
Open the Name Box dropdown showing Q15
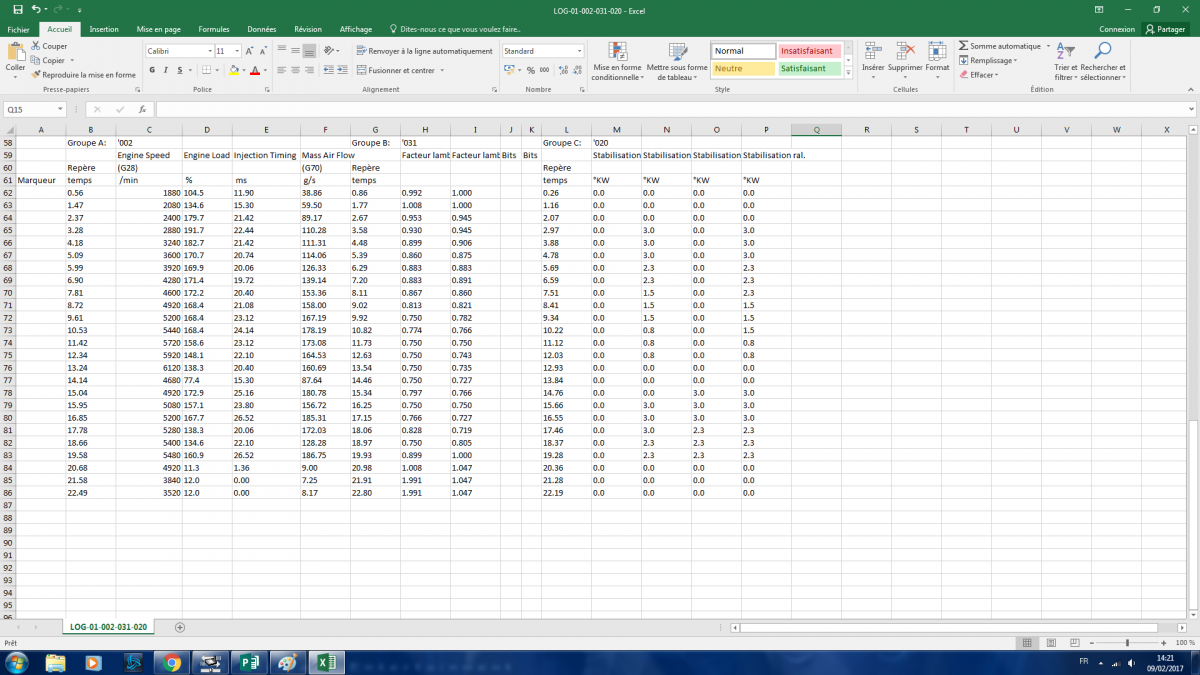coord(60,110)
